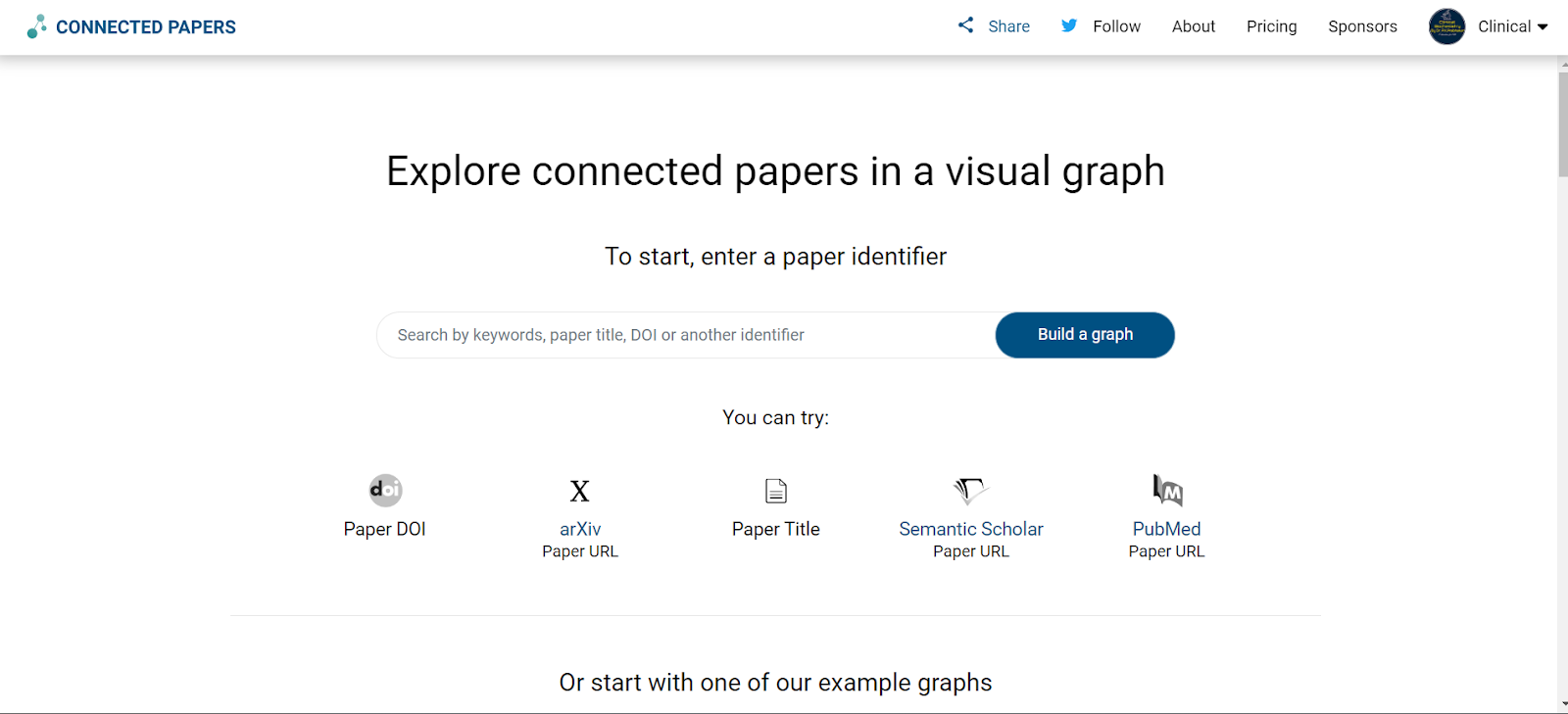1568x714 pixels.
Task: Click the 'Explore connected papers in a visual graph' heading
Action: click(775, 171)
